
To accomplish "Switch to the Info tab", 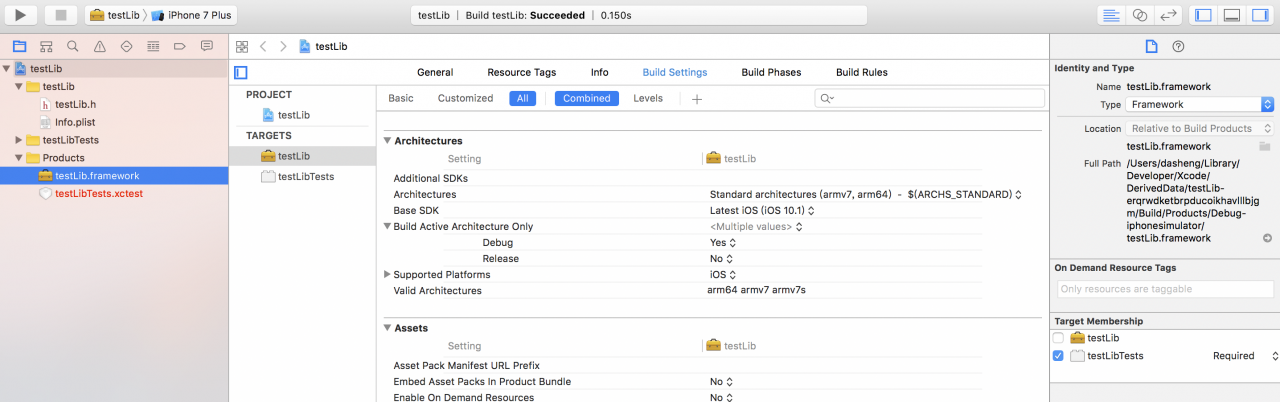I will coord(600,72).
